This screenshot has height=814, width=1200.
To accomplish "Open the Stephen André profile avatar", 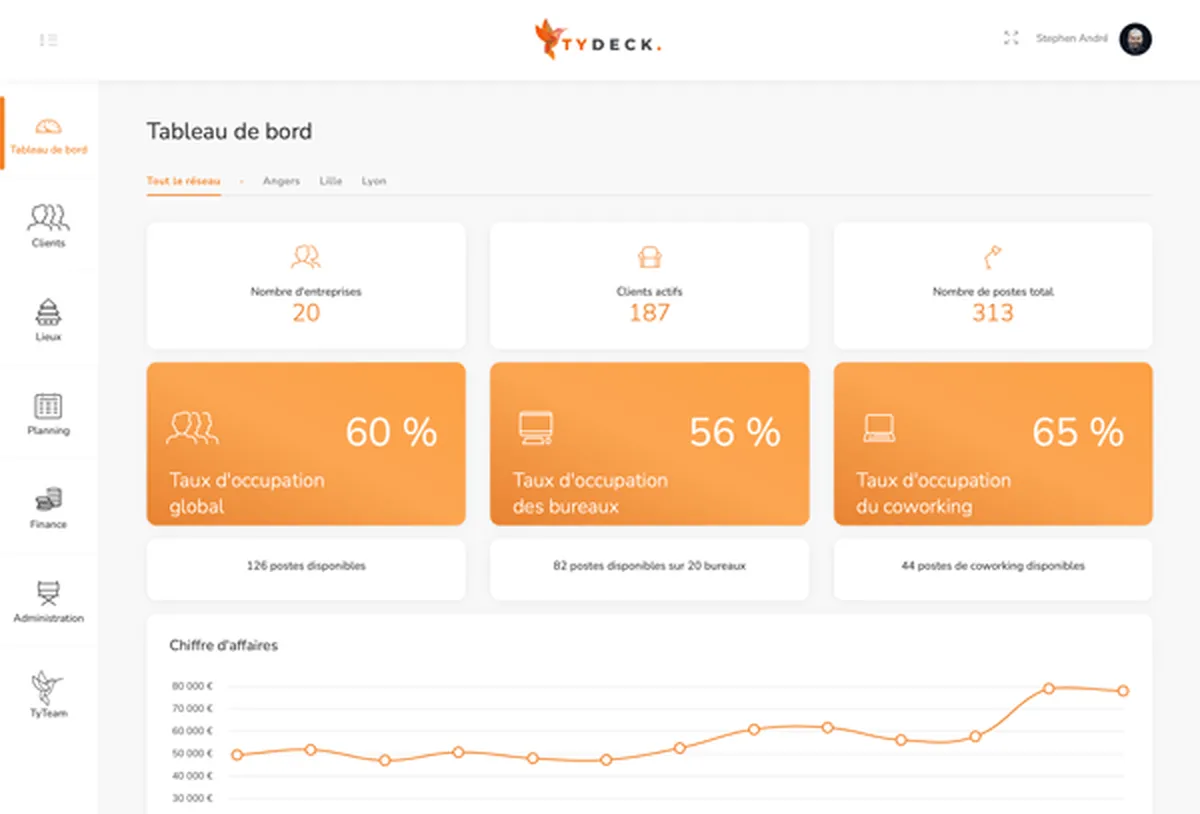I will click(x=1135, y=39).
